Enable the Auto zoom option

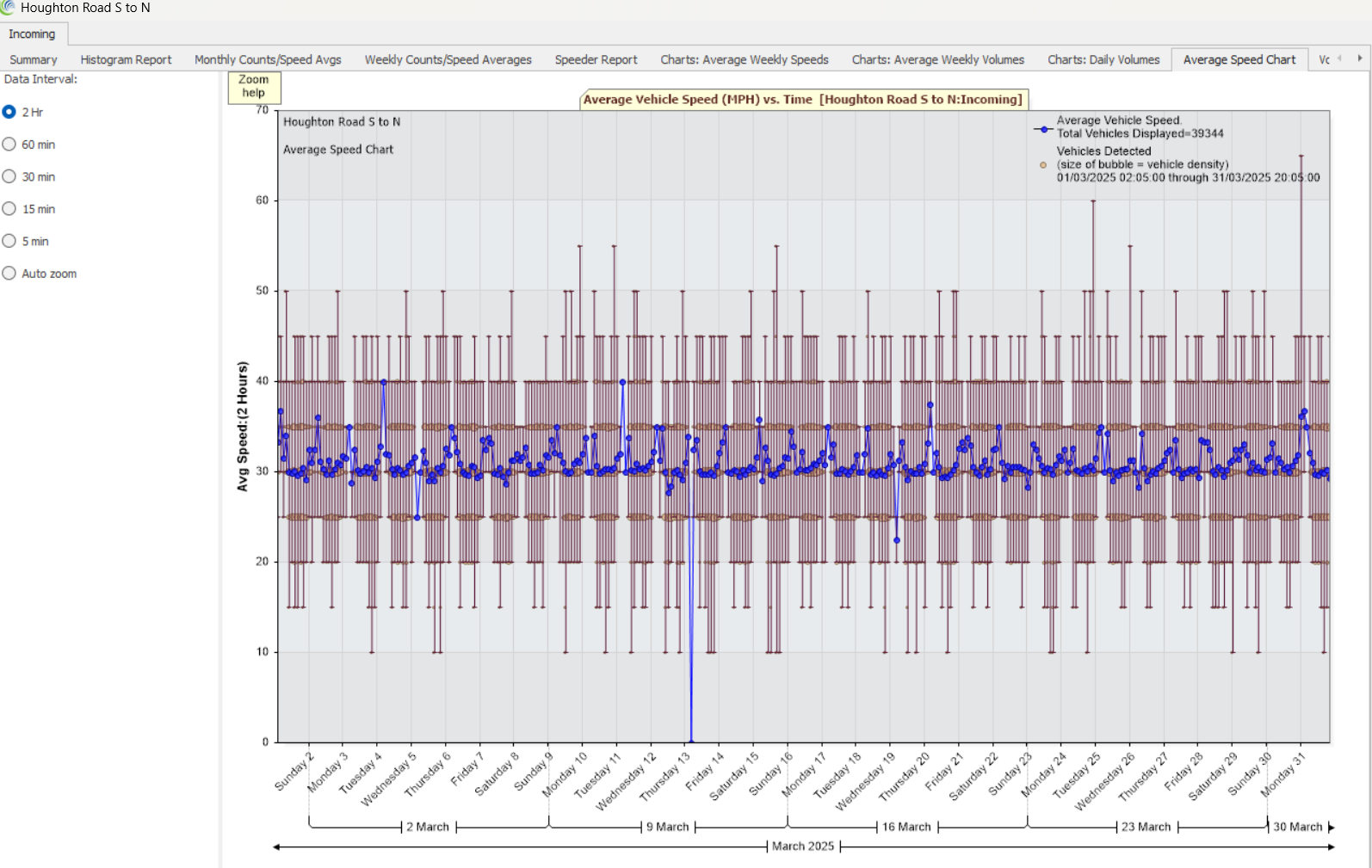click(x=9, y=274)
